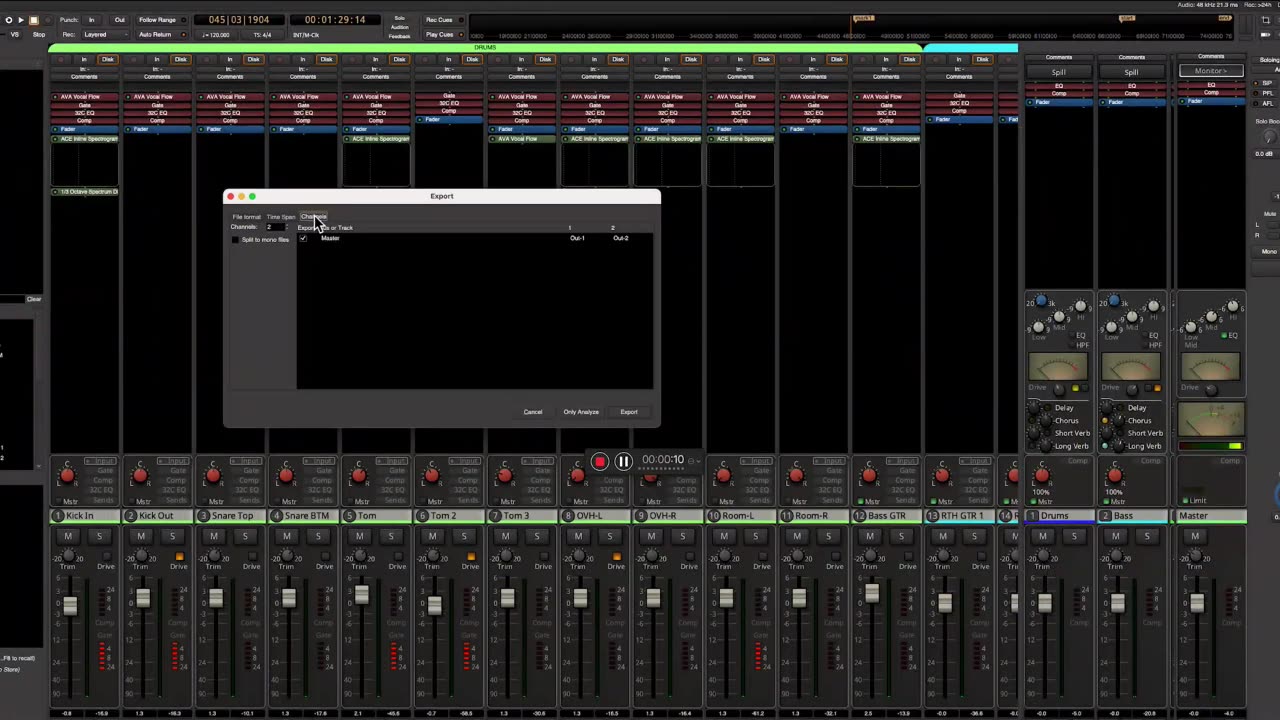Click the Bass bus Short Verb knob
The image size is (1280, 720).
pyautogui.click(x=1105, y=433)
